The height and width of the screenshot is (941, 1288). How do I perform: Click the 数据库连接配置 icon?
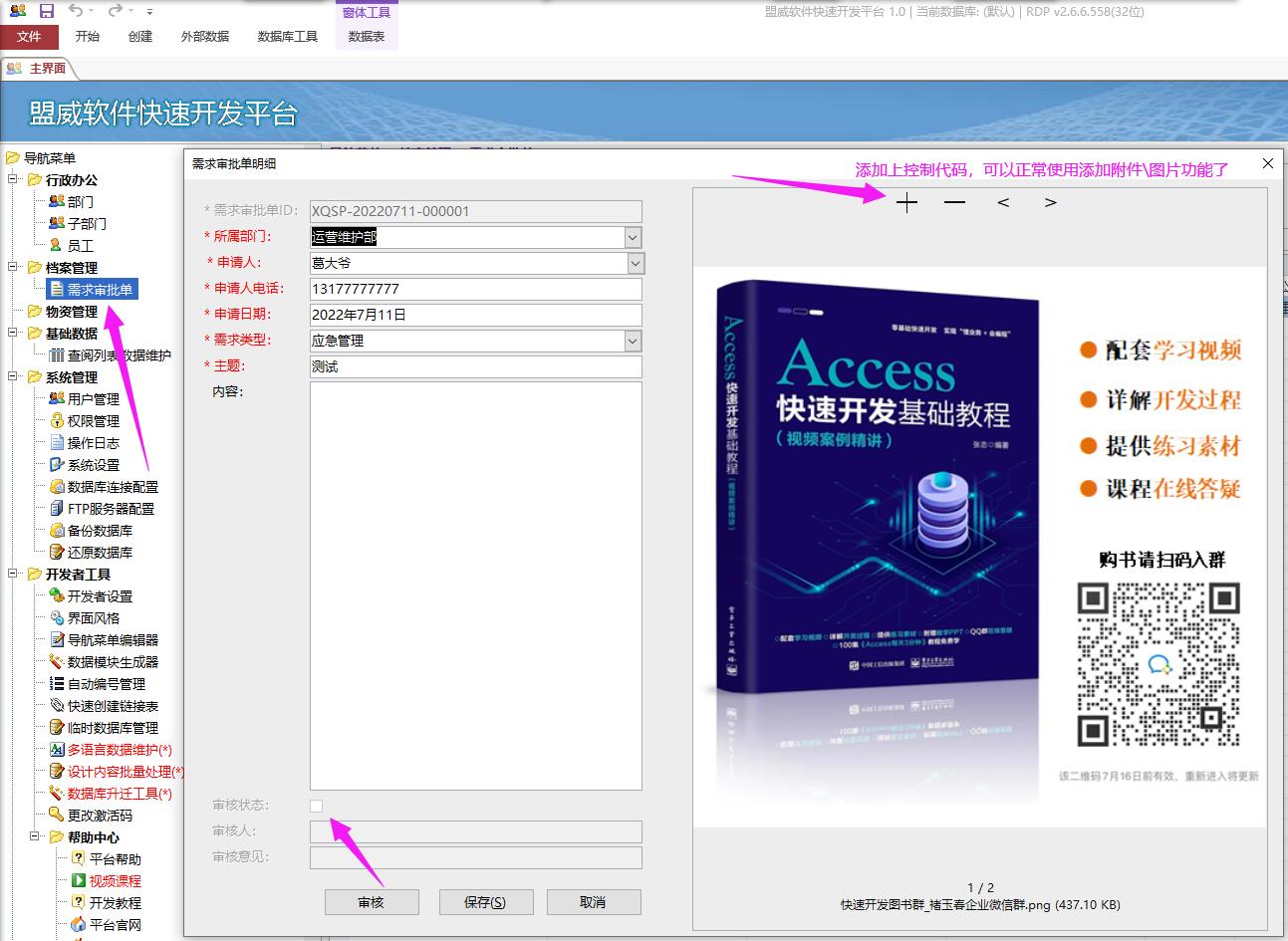click(57, 486)
